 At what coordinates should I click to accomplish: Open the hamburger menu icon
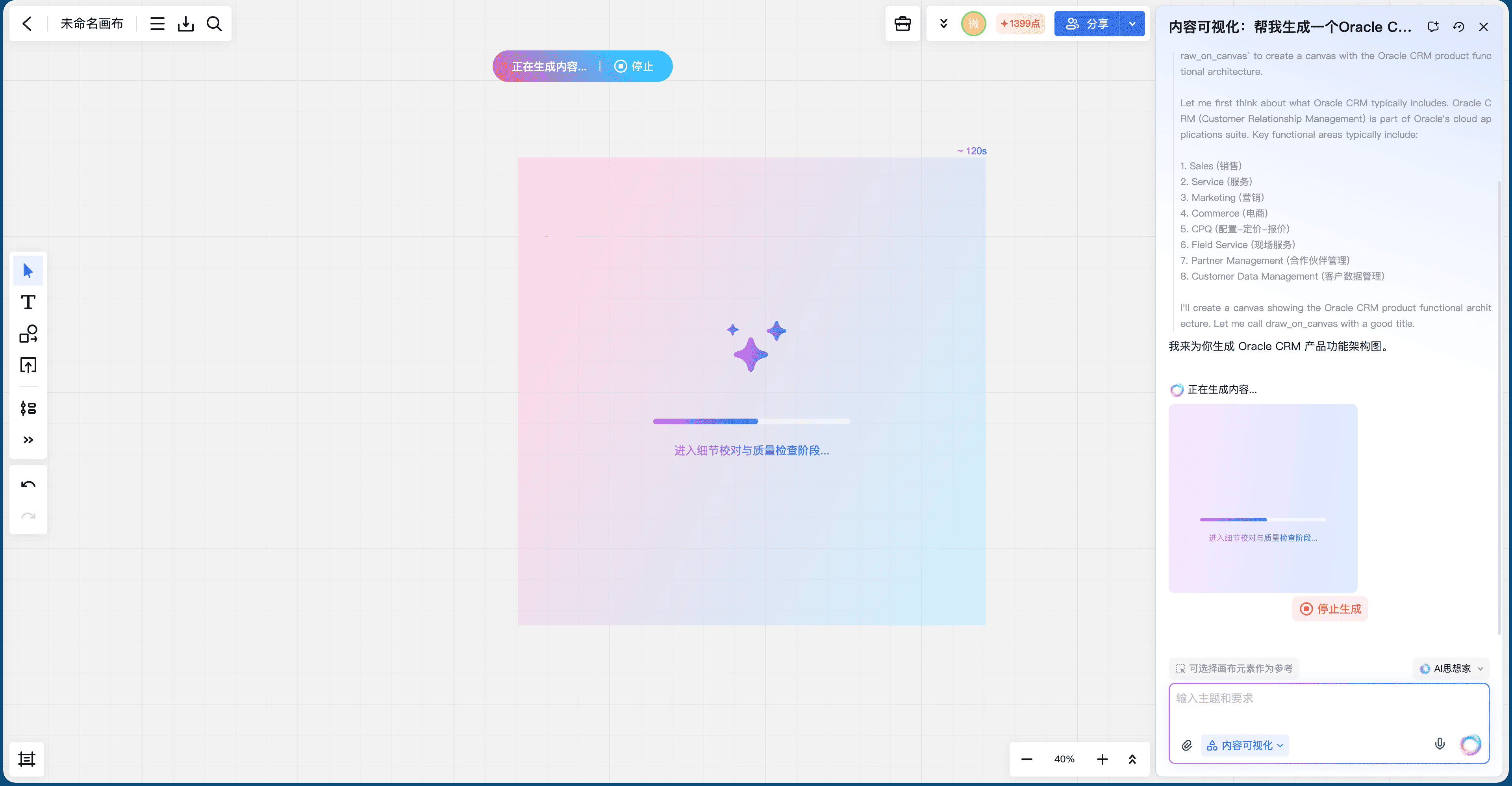coord(157,24)
